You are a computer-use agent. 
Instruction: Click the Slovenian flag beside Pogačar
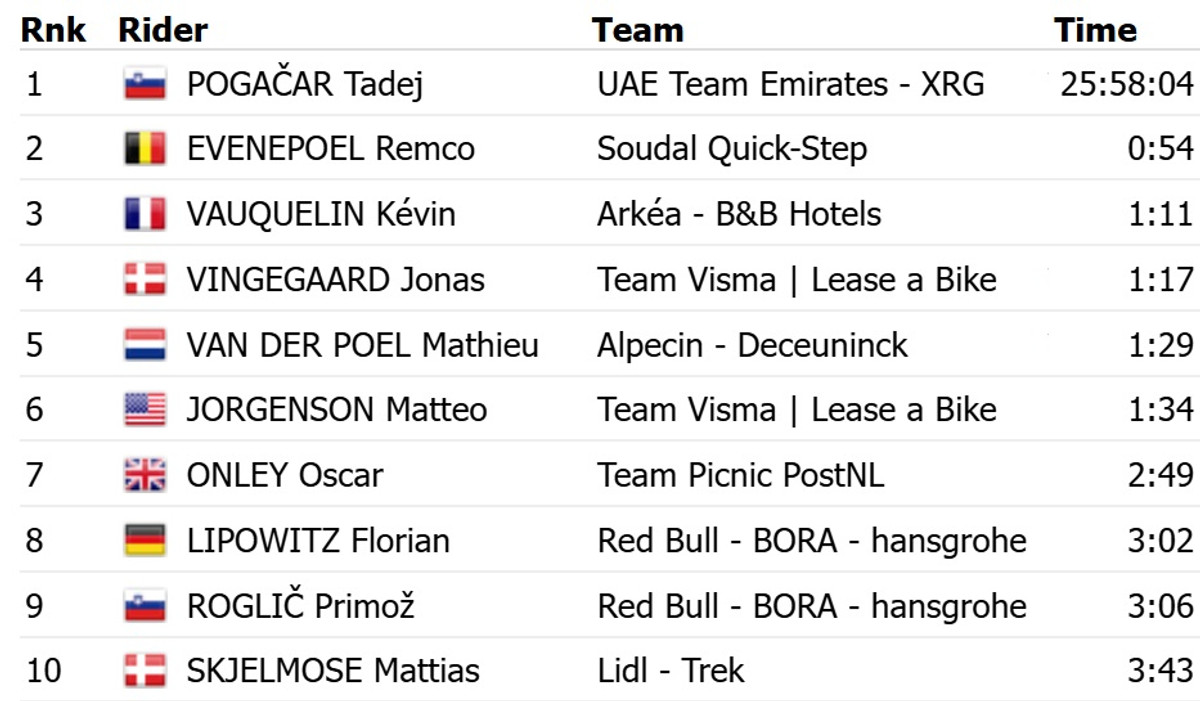tap(145, 84)
